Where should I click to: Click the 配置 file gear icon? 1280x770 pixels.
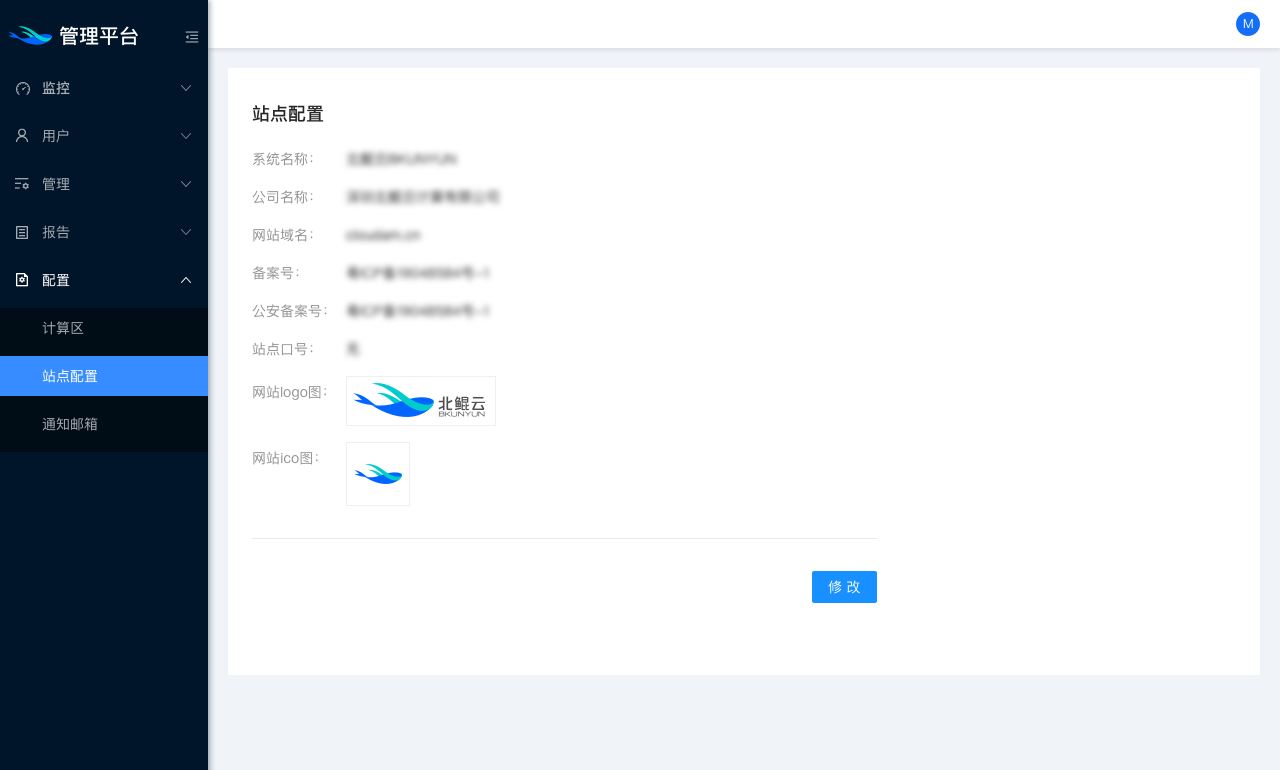(22, 280)
